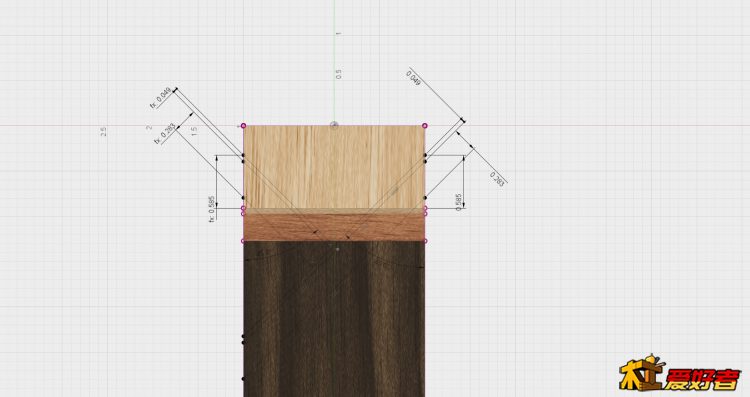The height and width of the screenshot is (397, 750).
Task: Select the left fx: 0.283 dimension label
Action: [x=165, y=134]
